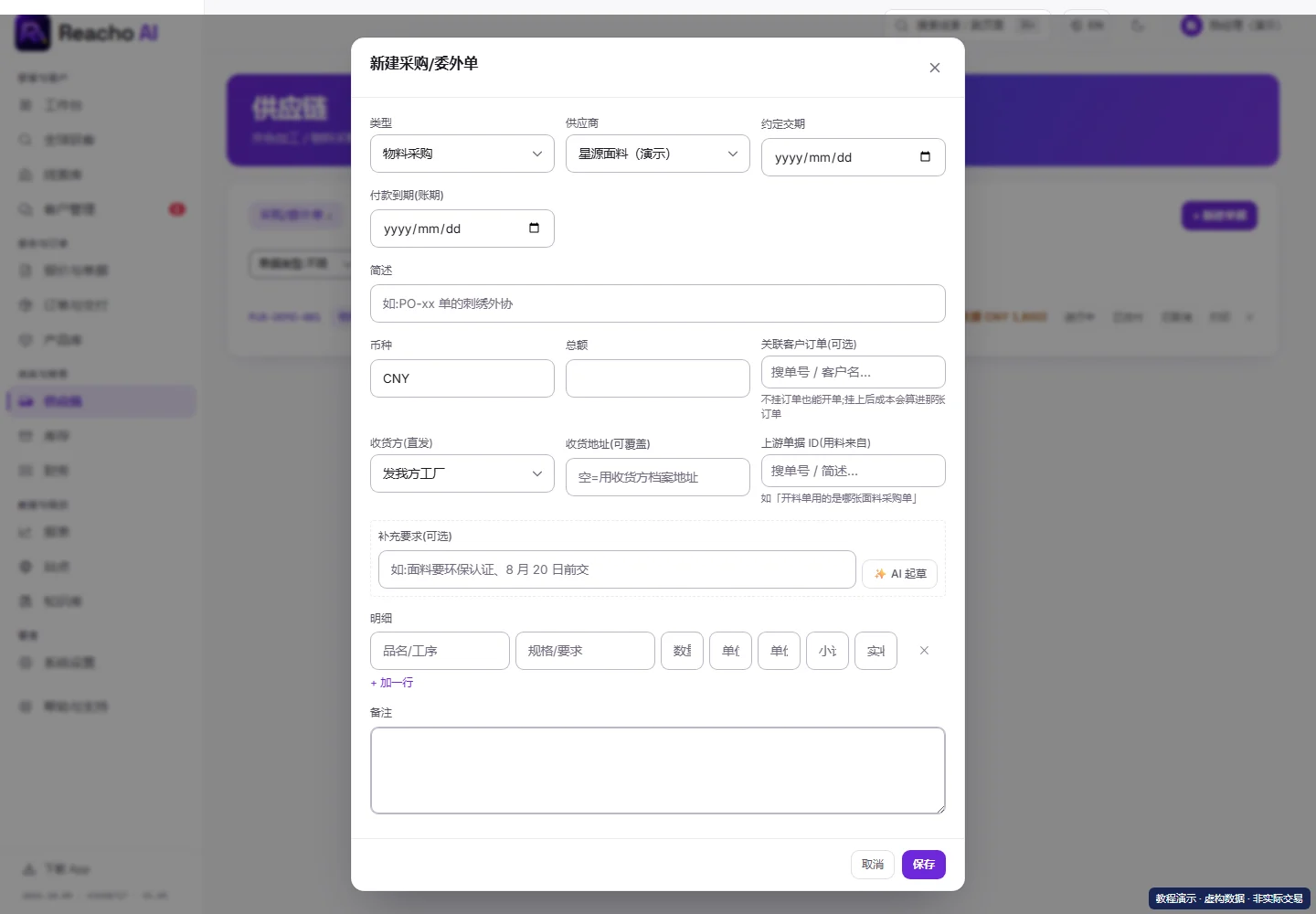This screenshot has height=914, width=1316.
Task: Remove the 明细 detail row with the X
Action: click(x=924, y=651)
